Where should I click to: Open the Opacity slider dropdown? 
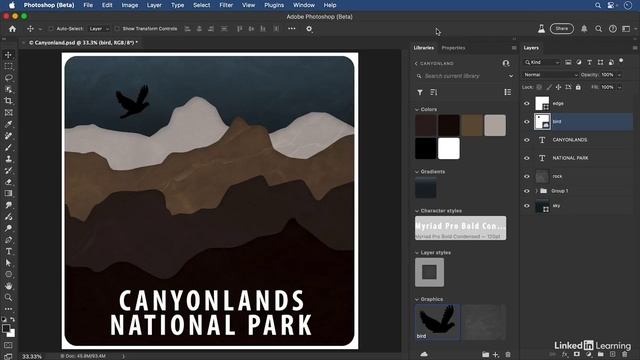pos(619,75)
